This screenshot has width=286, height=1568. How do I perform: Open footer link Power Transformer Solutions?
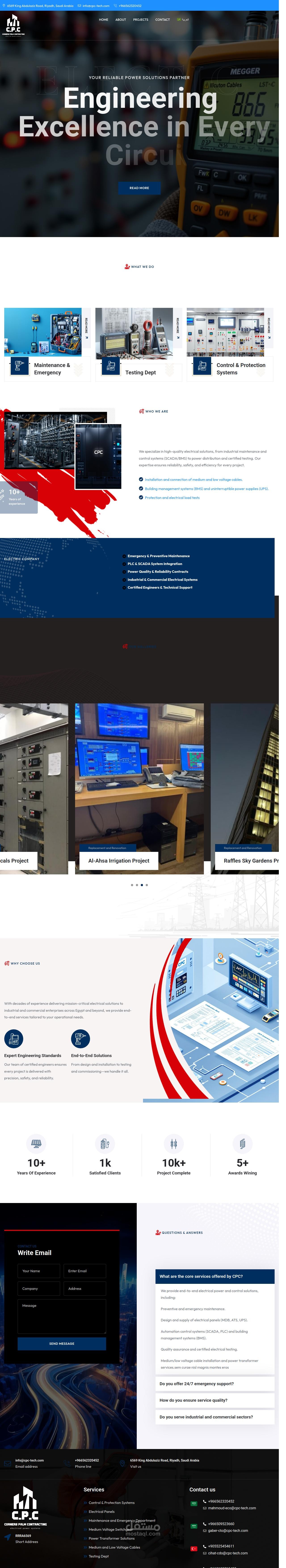click(111, 1538)
